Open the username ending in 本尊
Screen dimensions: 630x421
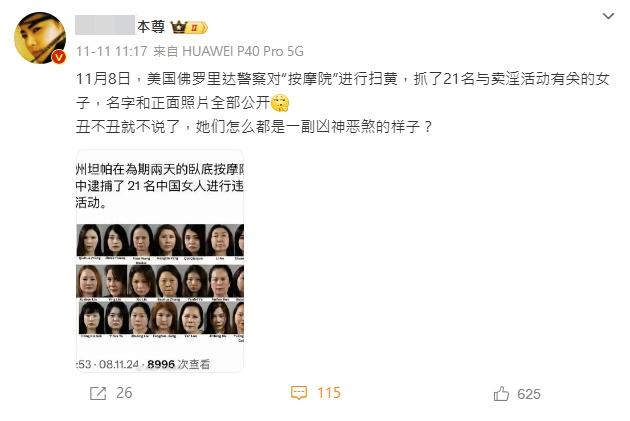120,26
